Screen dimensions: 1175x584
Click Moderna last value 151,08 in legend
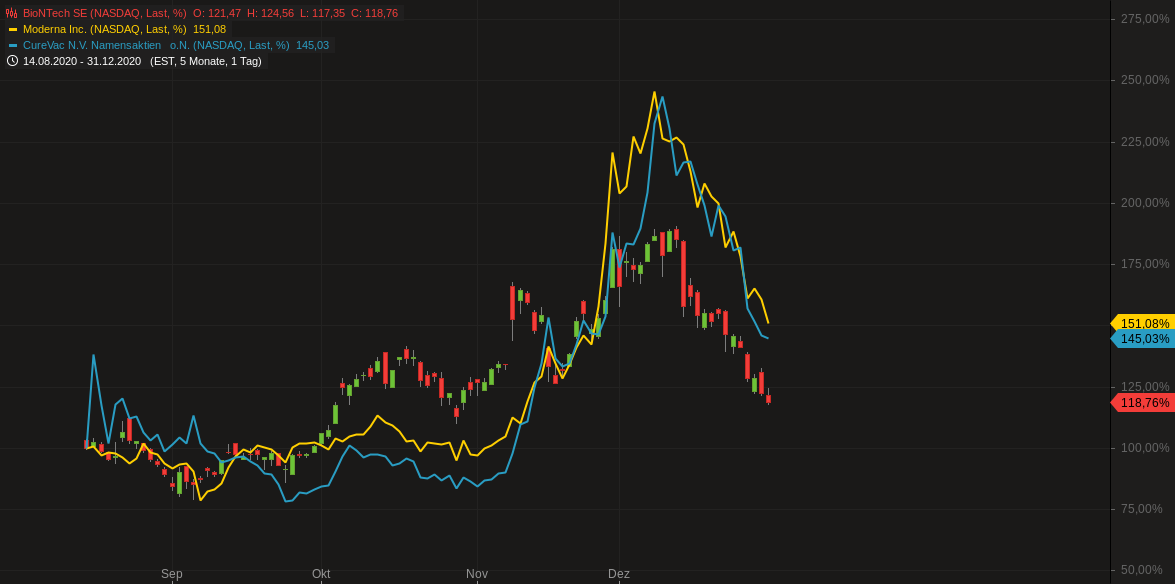(x=209, y=29)
